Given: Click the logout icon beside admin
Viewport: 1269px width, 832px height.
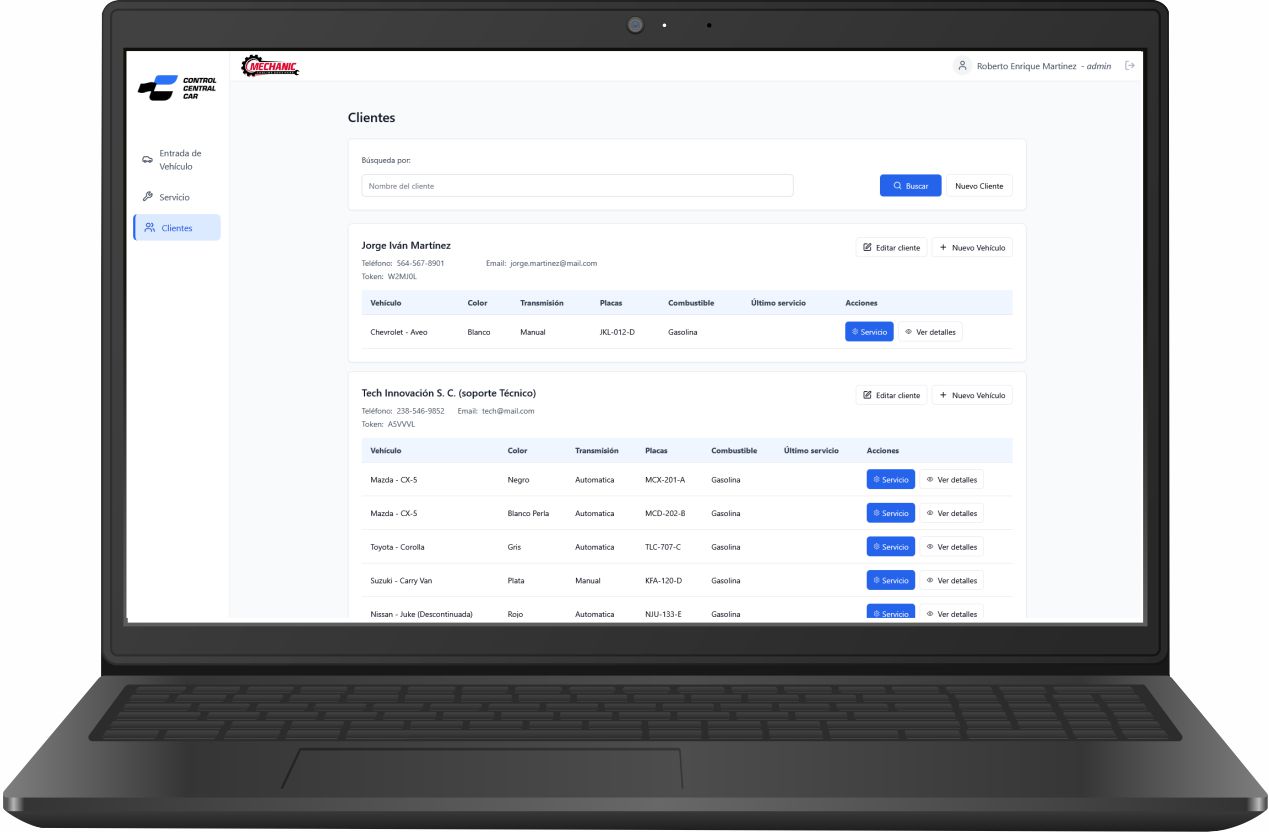Looking at the screenshot, I should pyautogui.click(x=1130, y=66).
